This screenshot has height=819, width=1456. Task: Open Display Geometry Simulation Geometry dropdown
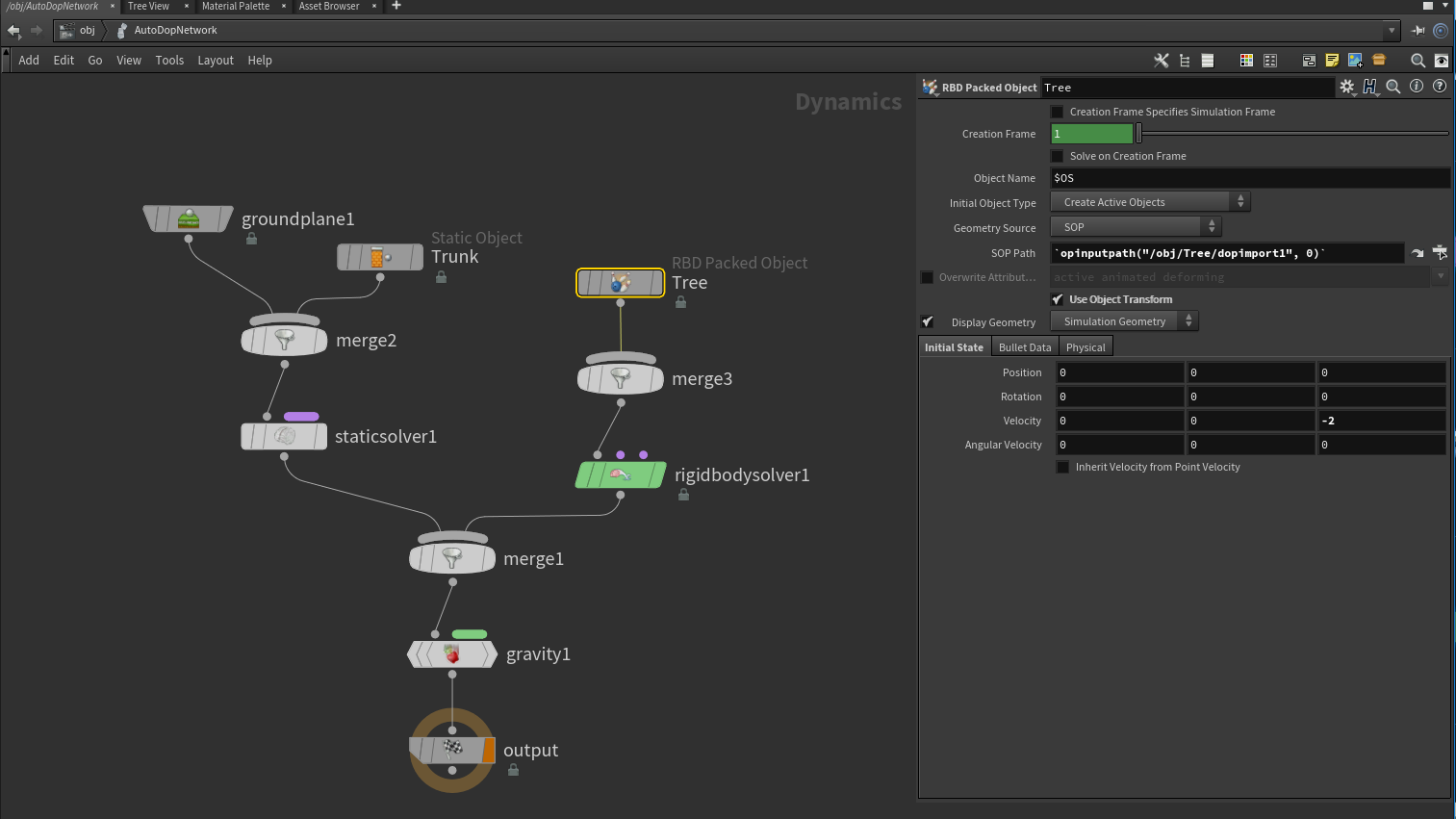1124,321
